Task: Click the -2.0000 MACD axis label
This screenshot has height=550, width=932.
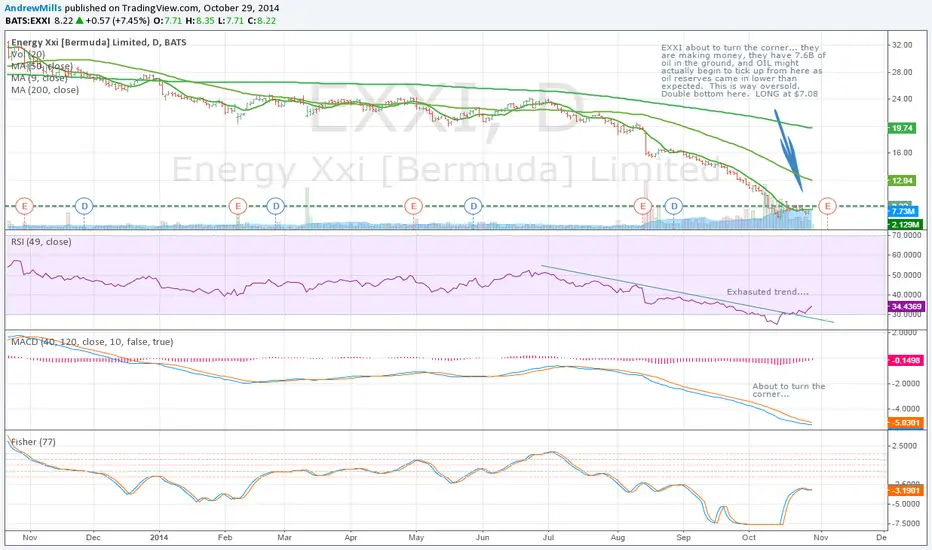Action: 906,384
